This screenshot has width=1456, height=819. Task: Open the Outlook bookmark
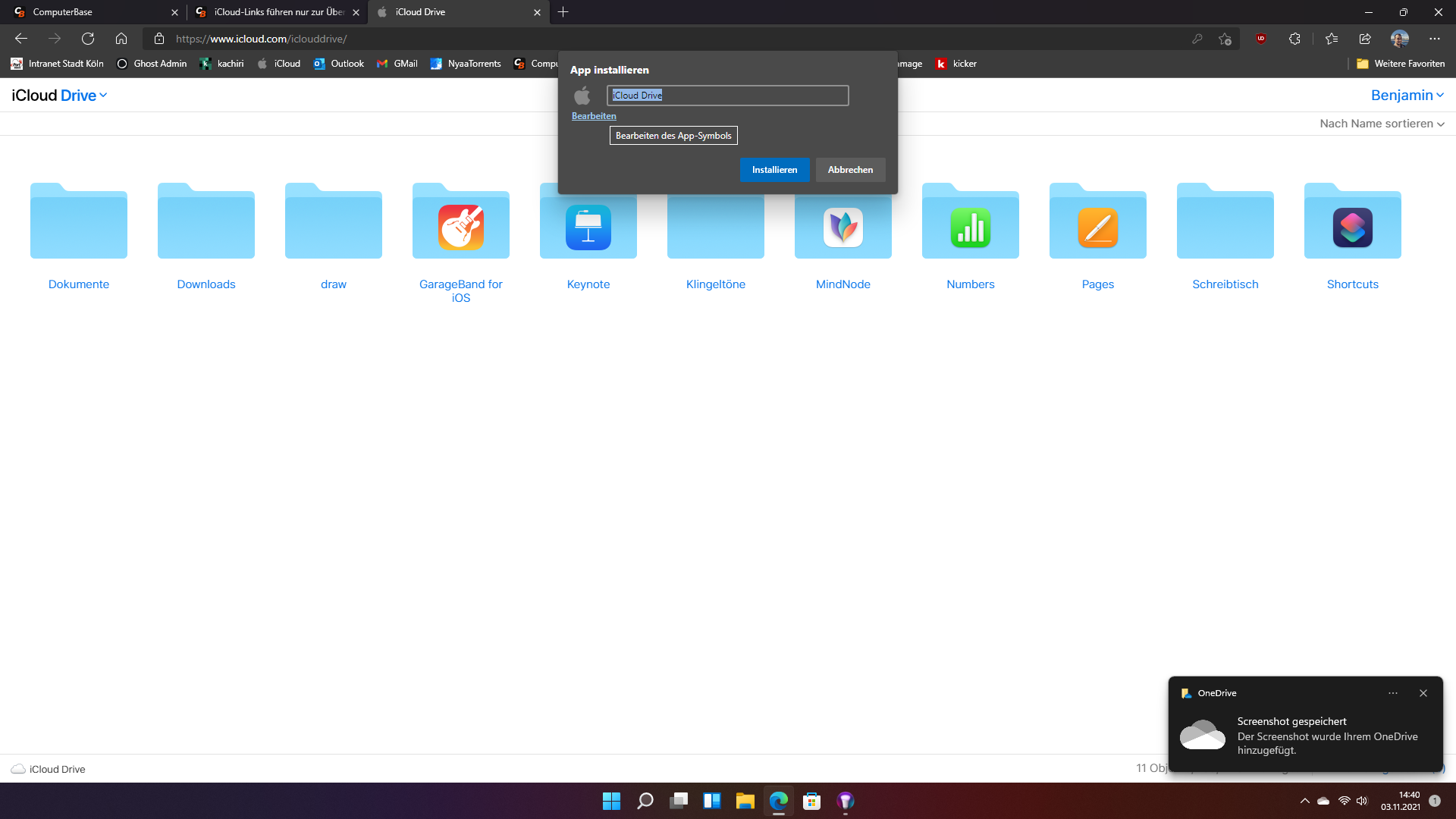point(339,64)
